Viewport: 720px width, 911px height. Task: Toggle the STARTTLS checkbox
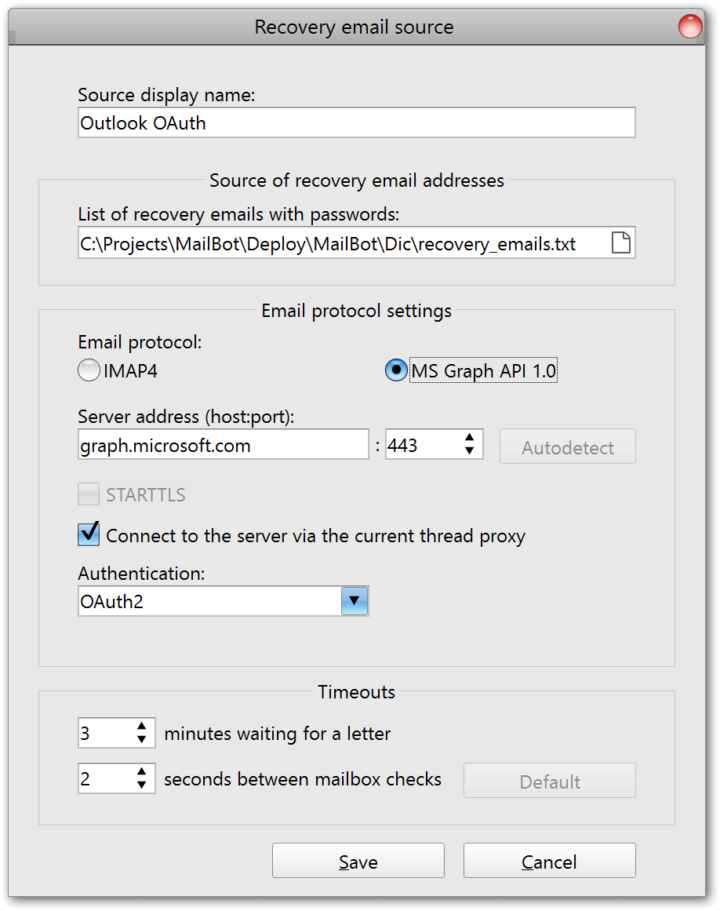pyautogui.click(x=88, y=493)
